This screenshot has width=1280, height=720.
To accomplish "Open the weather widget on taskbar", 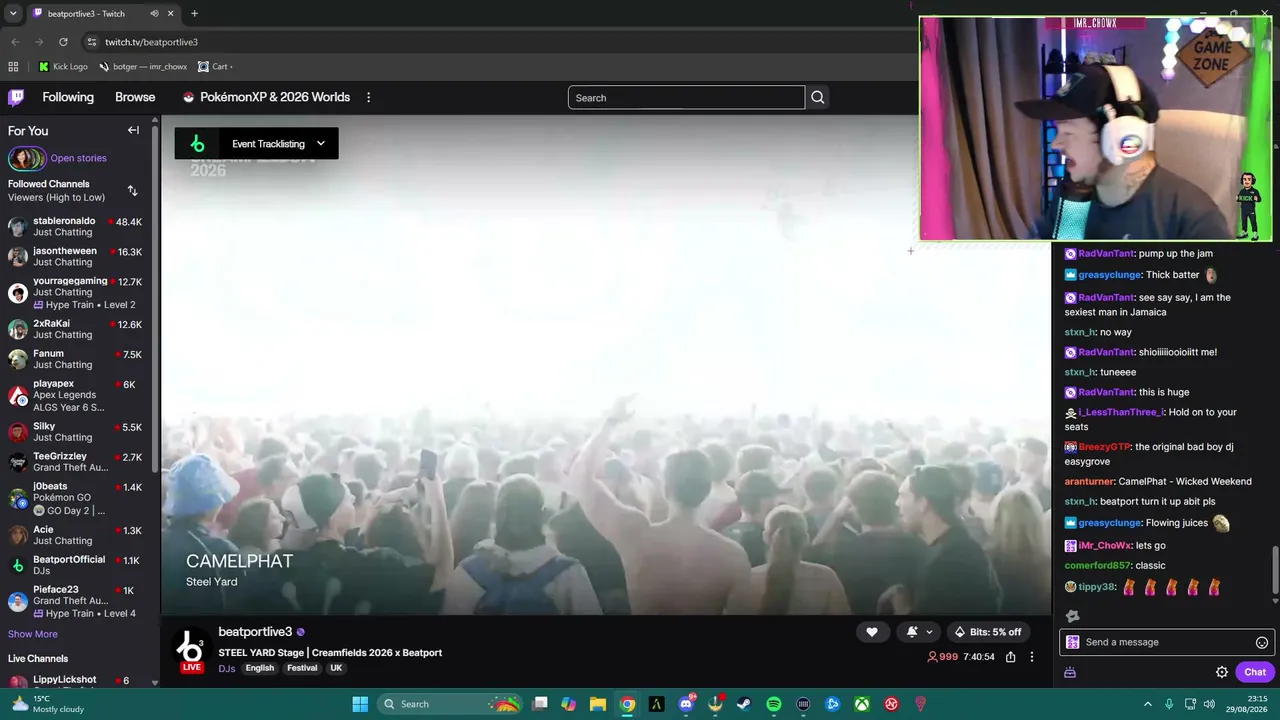I will tap(47, 704).
